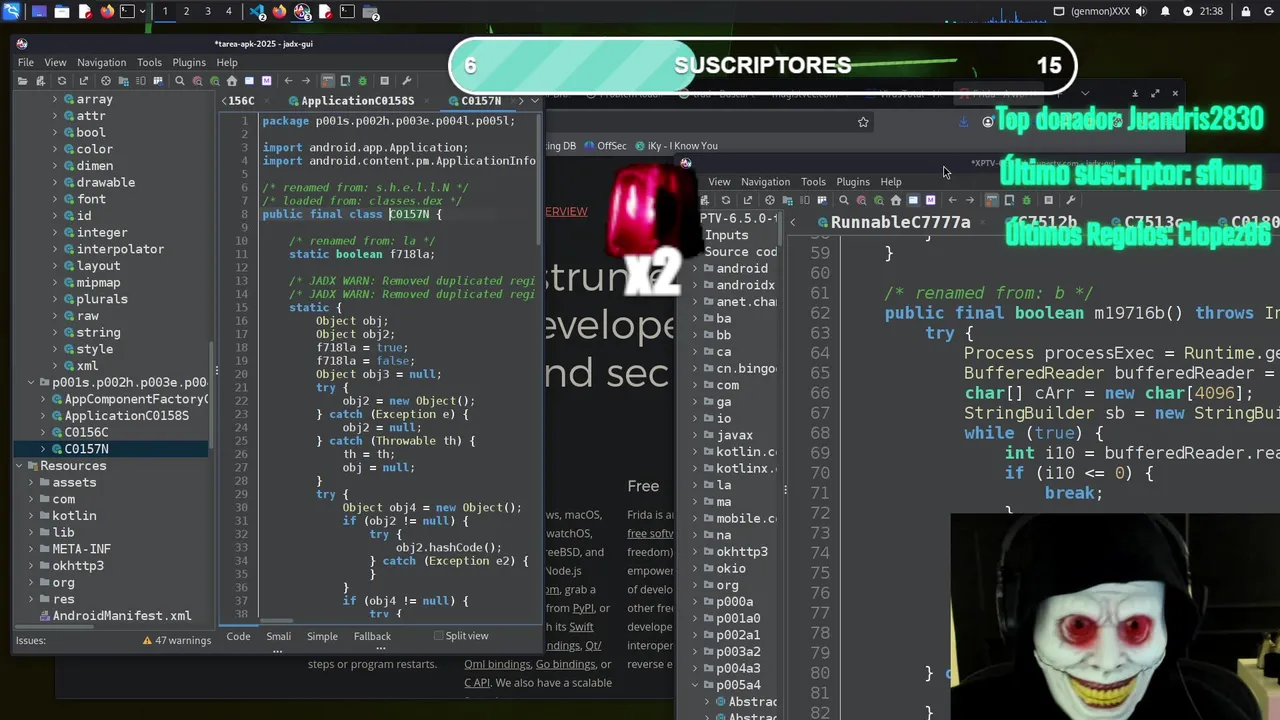Expand the okhttp3 package in rear XPTV tree
Screen dimensions: 1280x720
click(x=696, y=552)
